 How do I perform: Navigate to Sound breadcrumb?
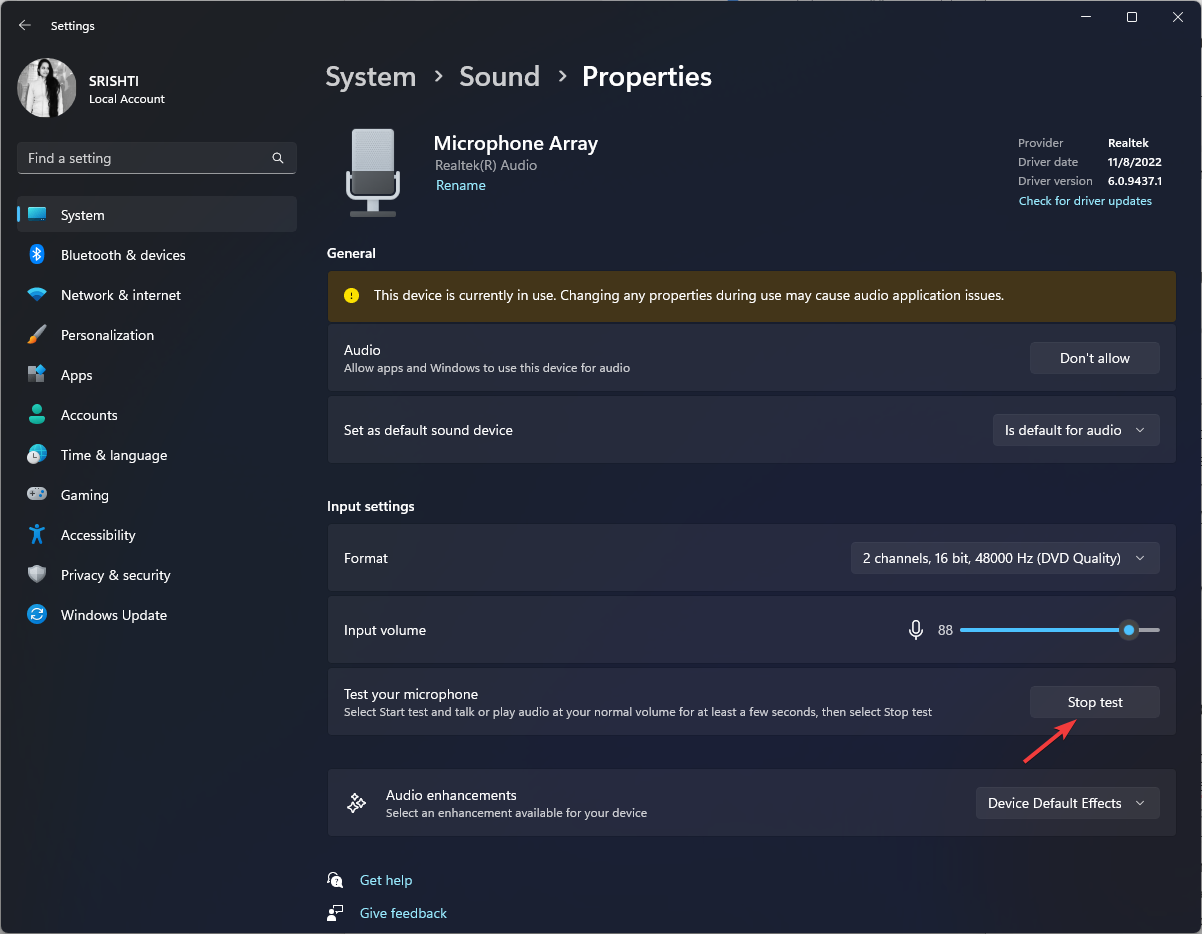(499, 77)
